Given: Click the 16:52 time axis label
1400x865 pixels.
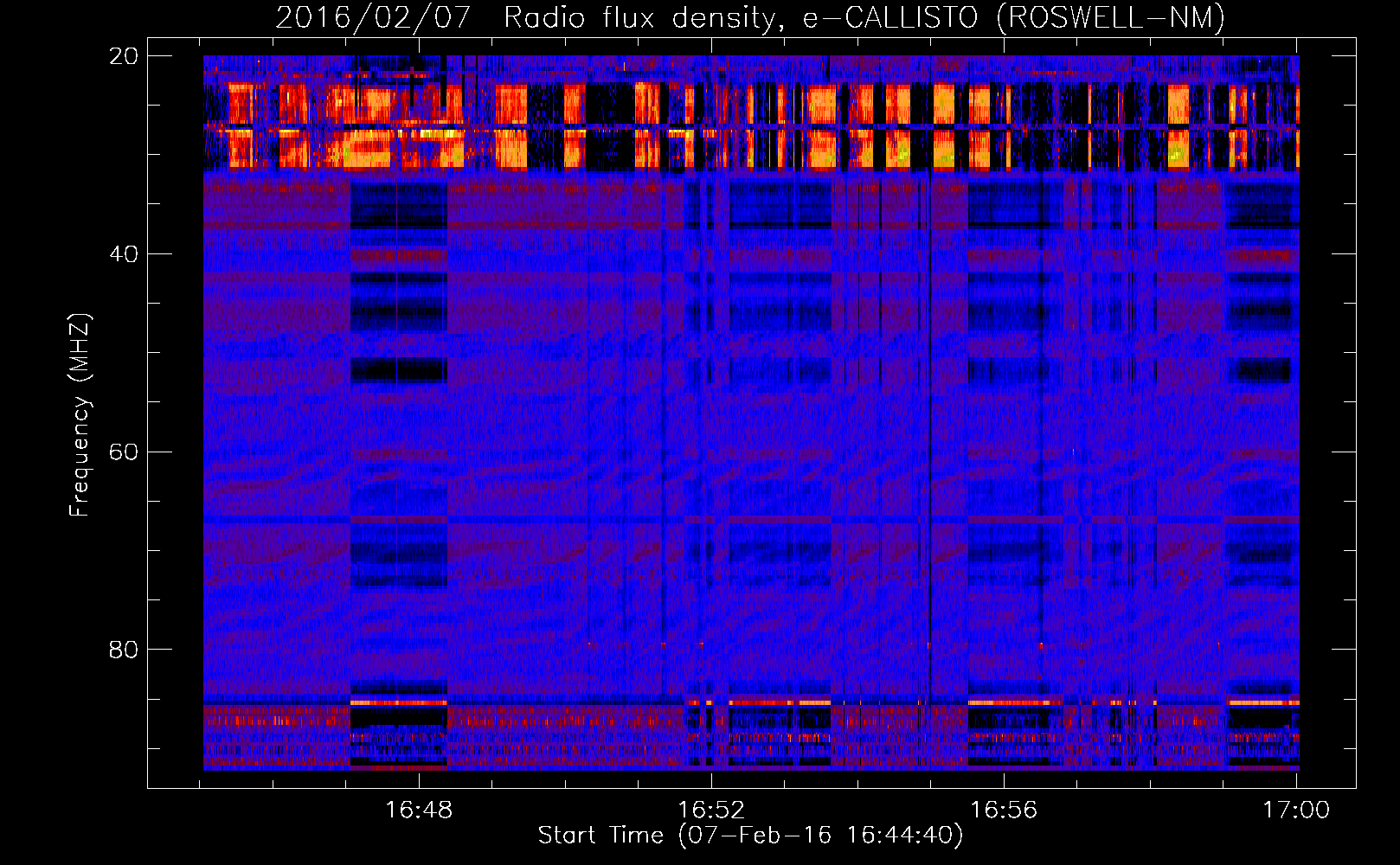Looking at the screenshot, I should (711, 811).
